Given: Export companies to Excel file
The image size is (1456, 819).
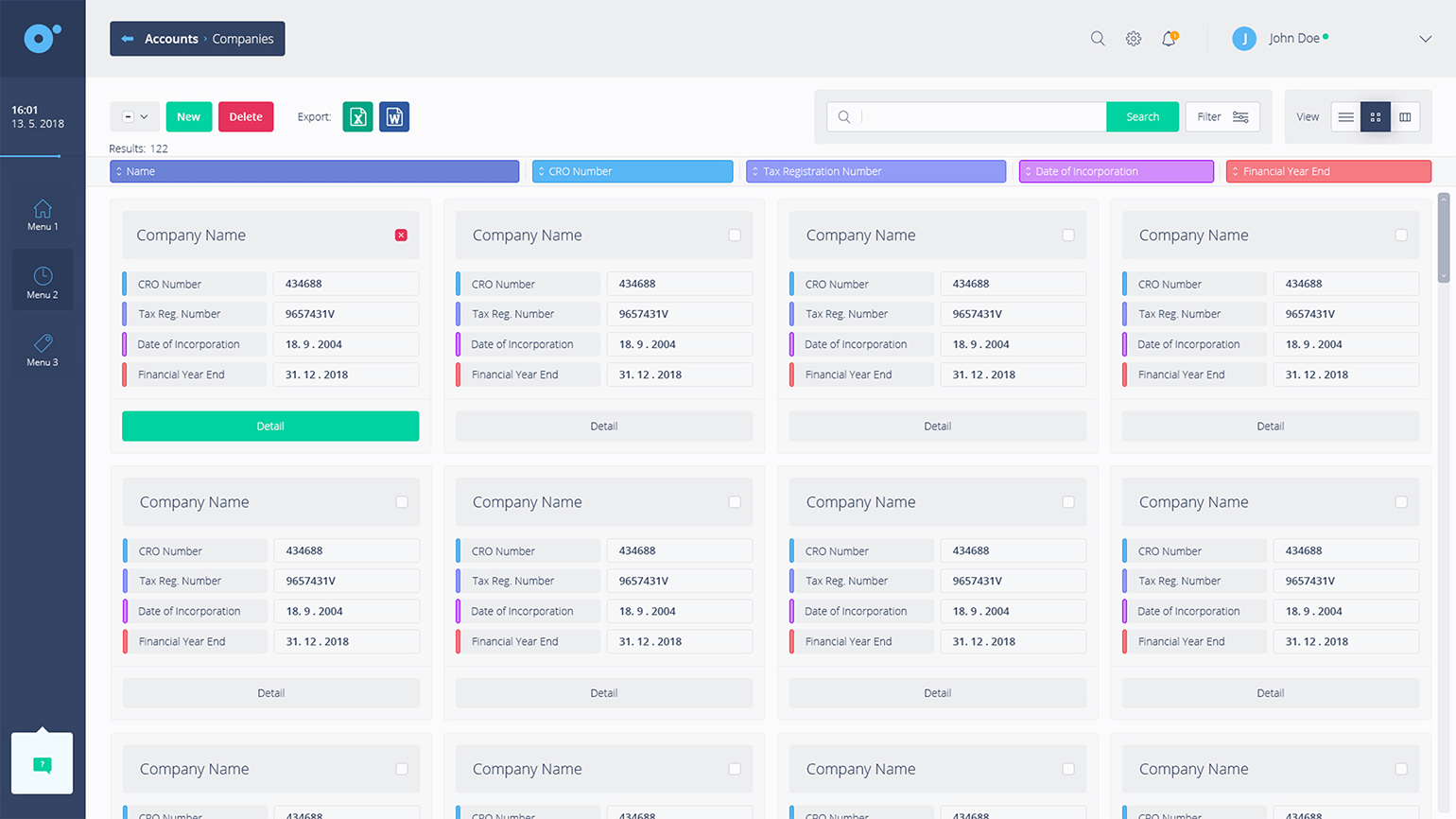Looking at the screenshot, I should coord(357,117).
